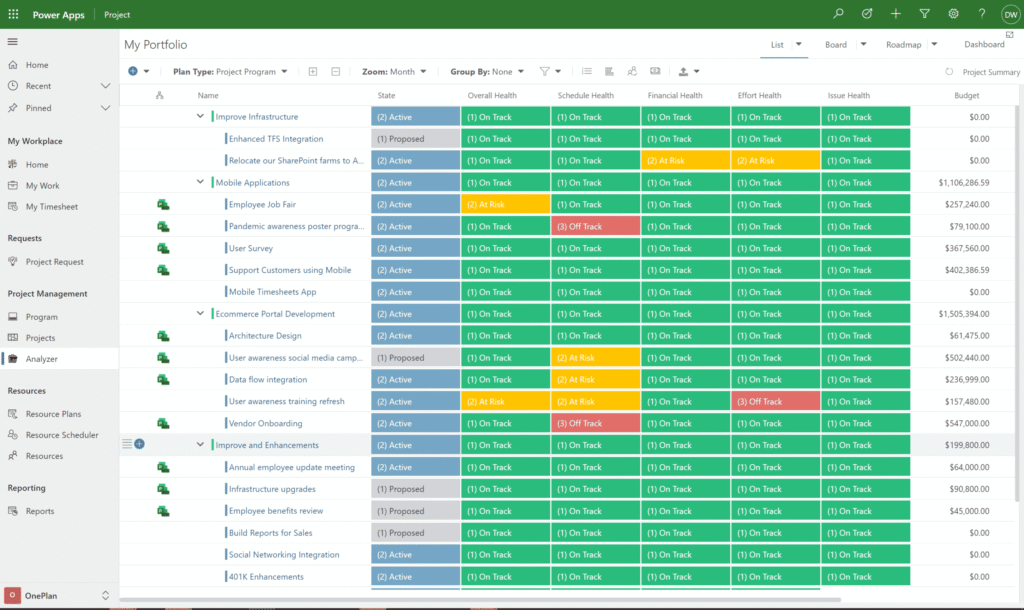Switch to the Dashboard view tab

pyautogui.click(x=984, y=44)
